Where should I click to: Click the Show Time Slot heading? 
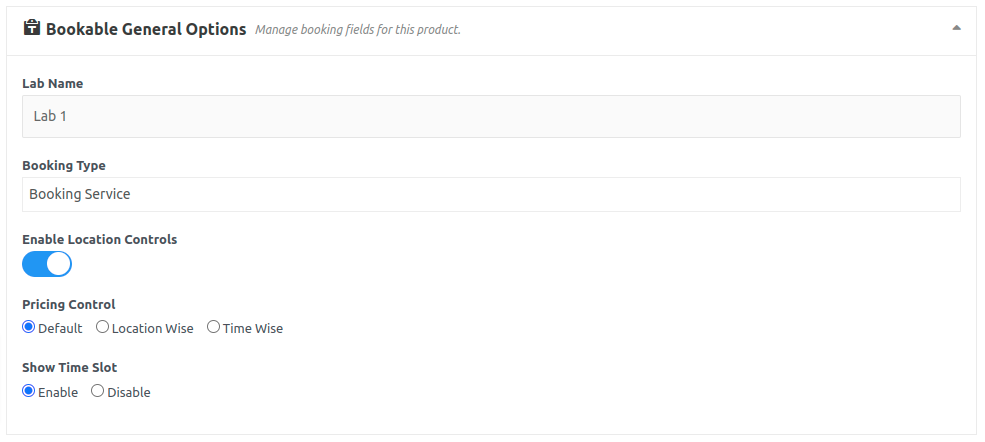(x=69, y=368)
